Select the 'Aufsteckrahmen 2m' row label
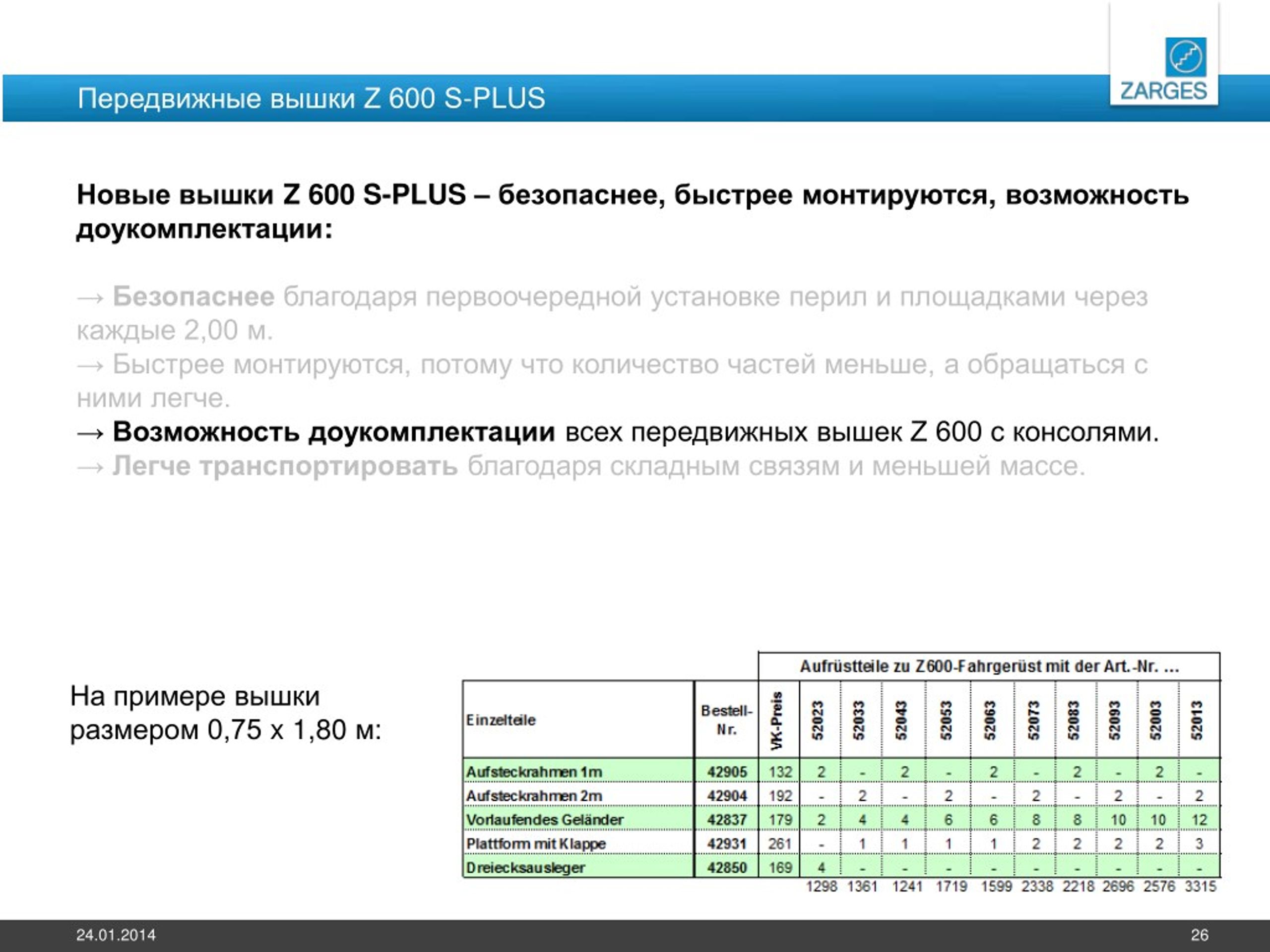Viewport: 1270px width, 952px height. 534,796
